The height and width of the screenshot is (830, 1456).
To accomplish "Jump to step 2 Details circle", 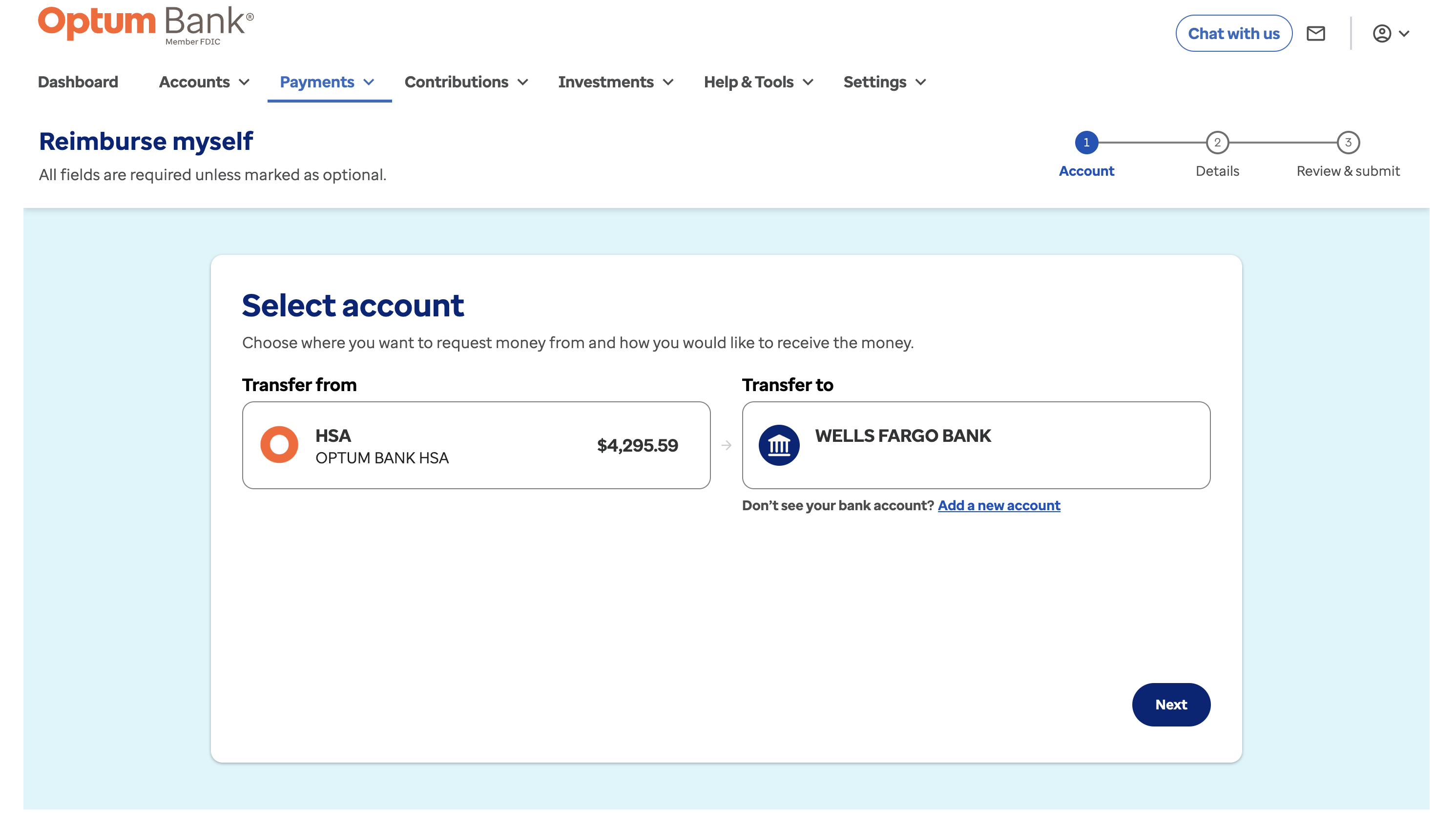I will [1217, 143].
